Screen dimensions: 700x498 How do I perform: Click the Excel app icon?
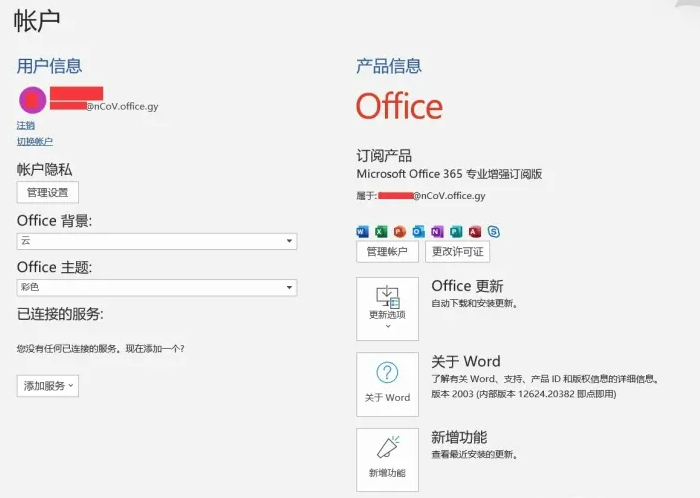coord(381,231)
